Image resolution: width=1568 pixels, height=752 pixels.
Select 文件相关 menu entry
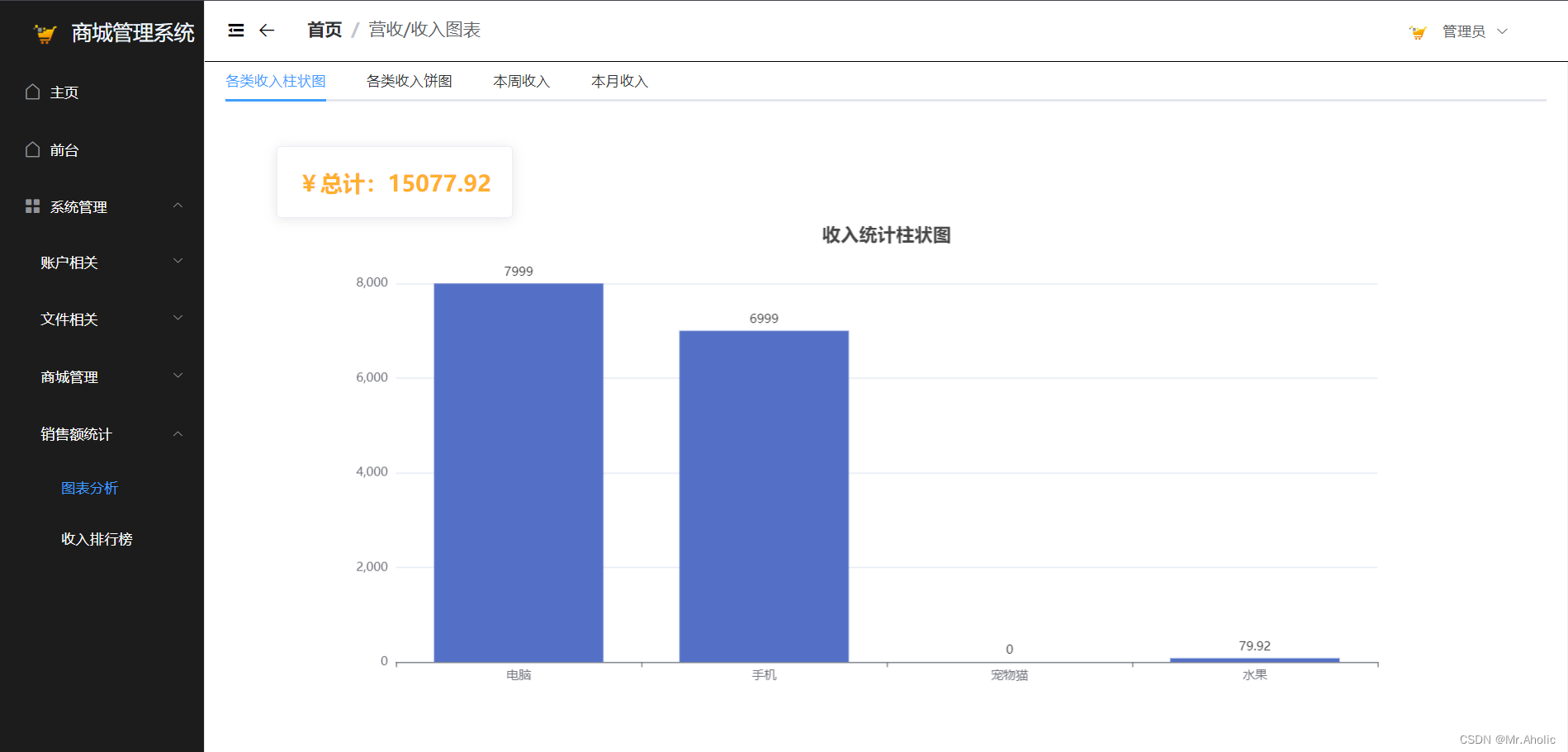point(102,319)
